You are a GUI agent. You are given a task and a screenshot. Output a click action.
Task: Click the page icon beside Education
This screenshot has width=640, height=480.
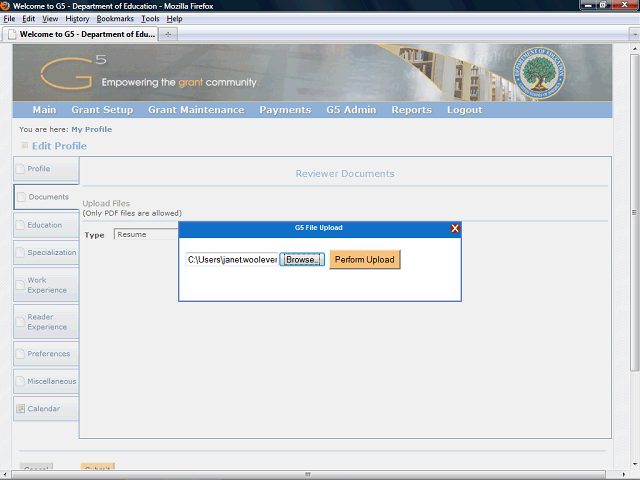tap(20, 225)
